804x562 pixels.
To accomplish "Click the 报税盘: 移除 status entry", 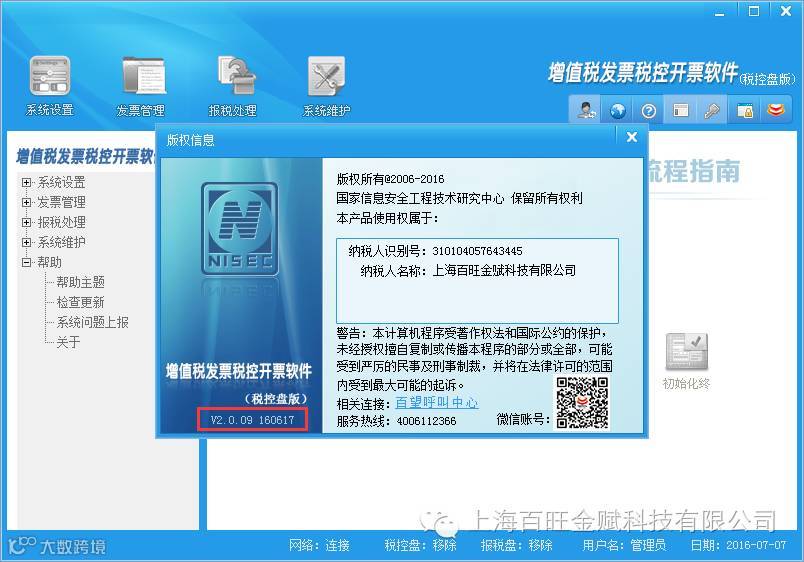I will point(517,545).
